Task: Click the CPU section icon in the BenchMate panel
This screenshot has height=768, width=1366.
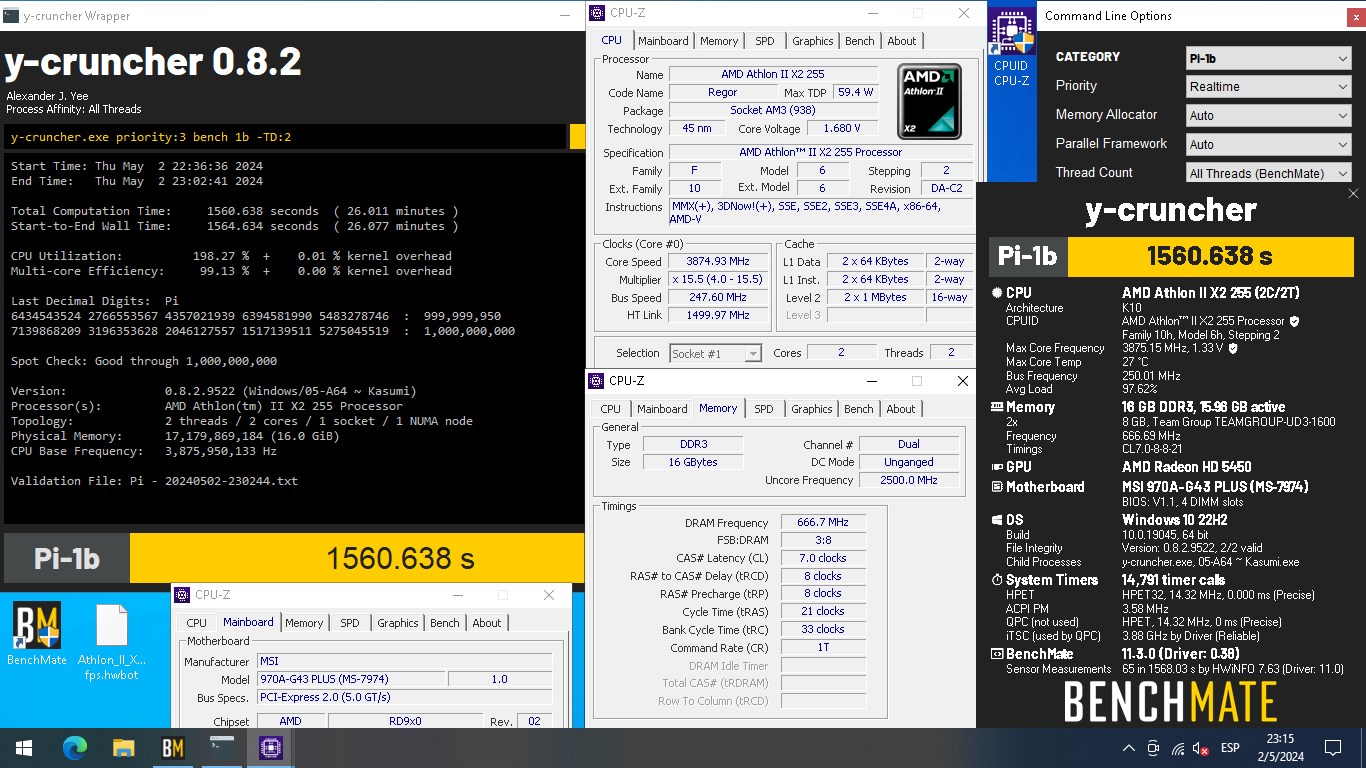Action: (997, 293)
